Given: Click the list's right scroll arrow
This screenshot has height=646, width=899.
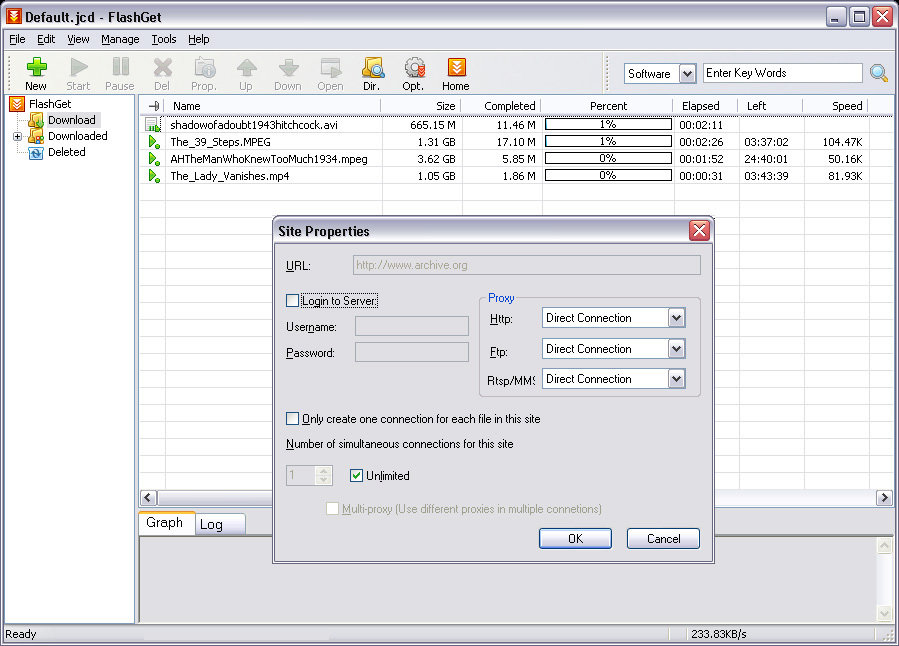Looking at the screenshot, I should point(884,498).
